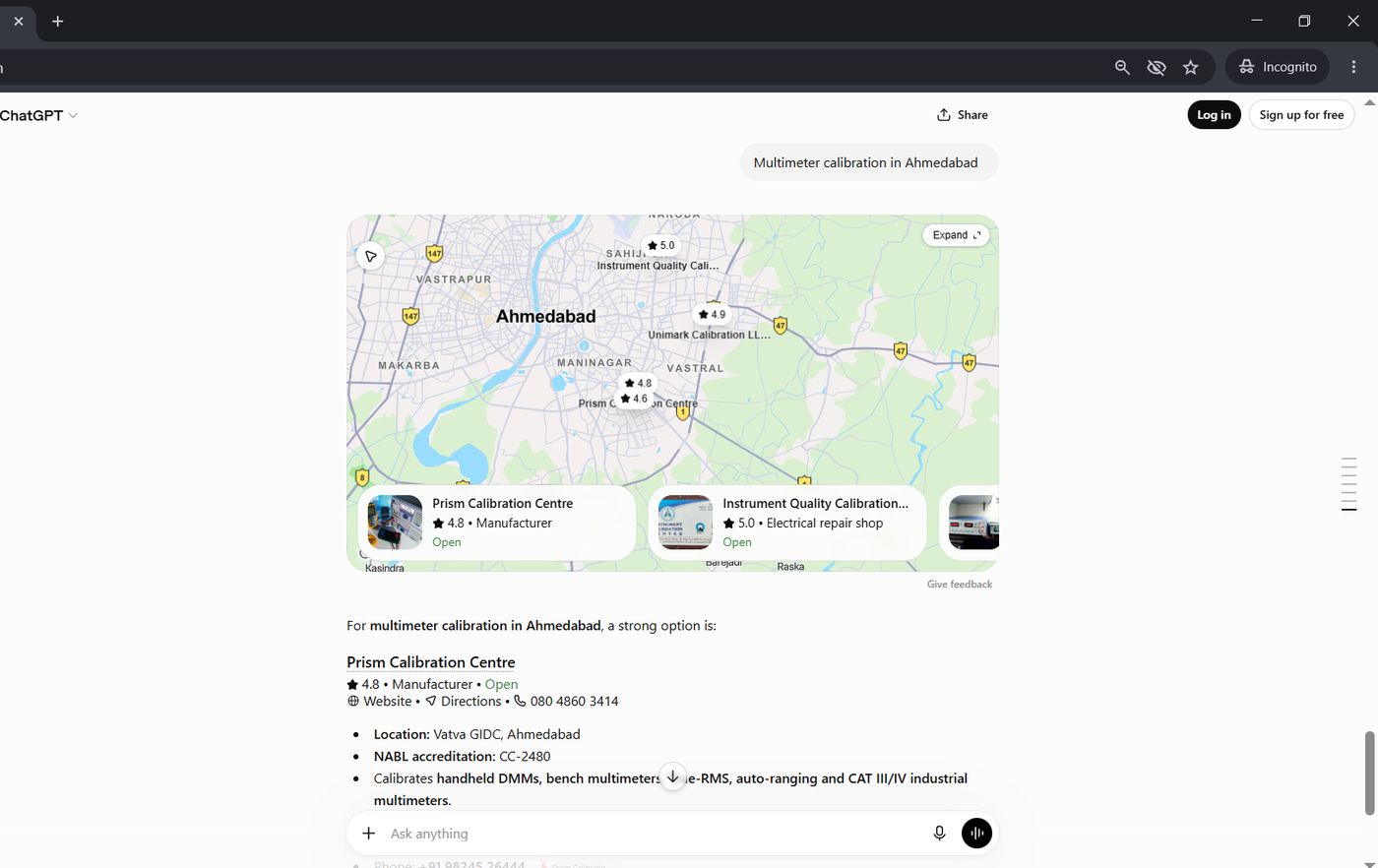Screen dimensions: 1378x868
Task: Open the Chrome three-dot menu
Action: point(1353,67)
